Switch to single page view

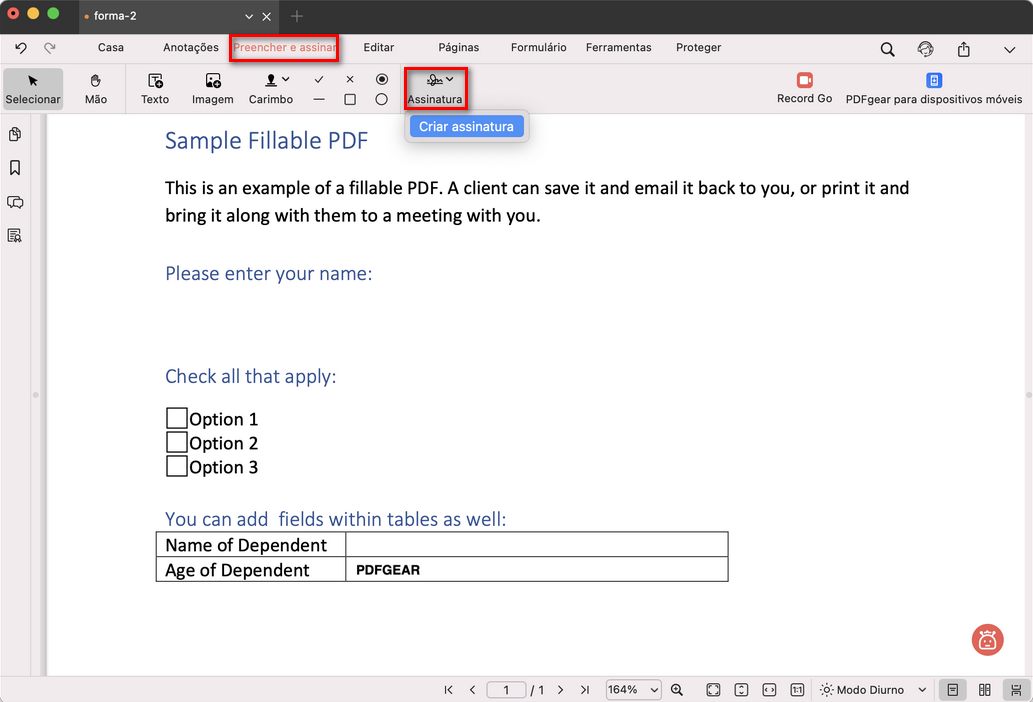pos(953,689)
